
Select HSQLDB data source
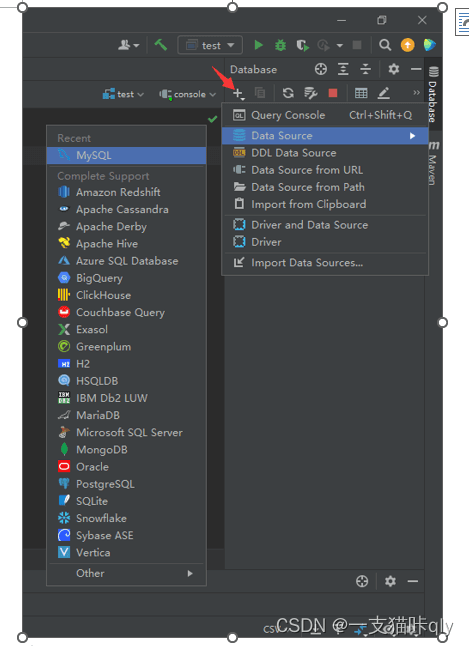[127, 381]
